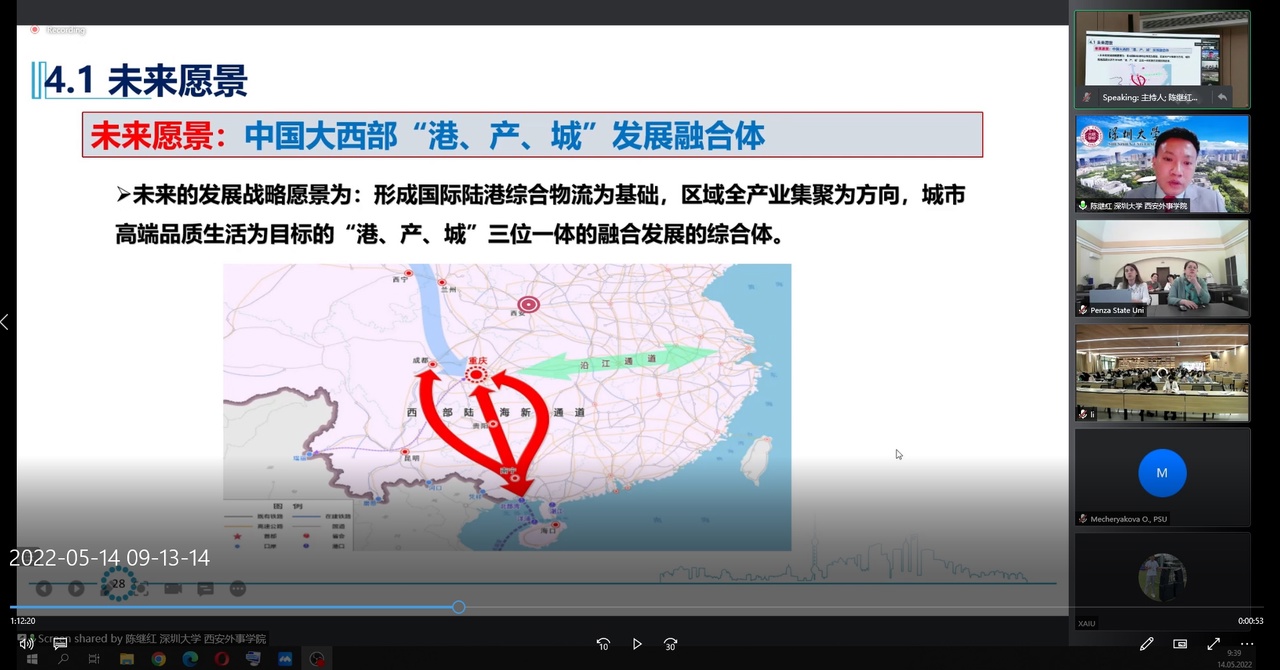Skip back 10 seconds

pyautogui.click(x=603, y=644)
